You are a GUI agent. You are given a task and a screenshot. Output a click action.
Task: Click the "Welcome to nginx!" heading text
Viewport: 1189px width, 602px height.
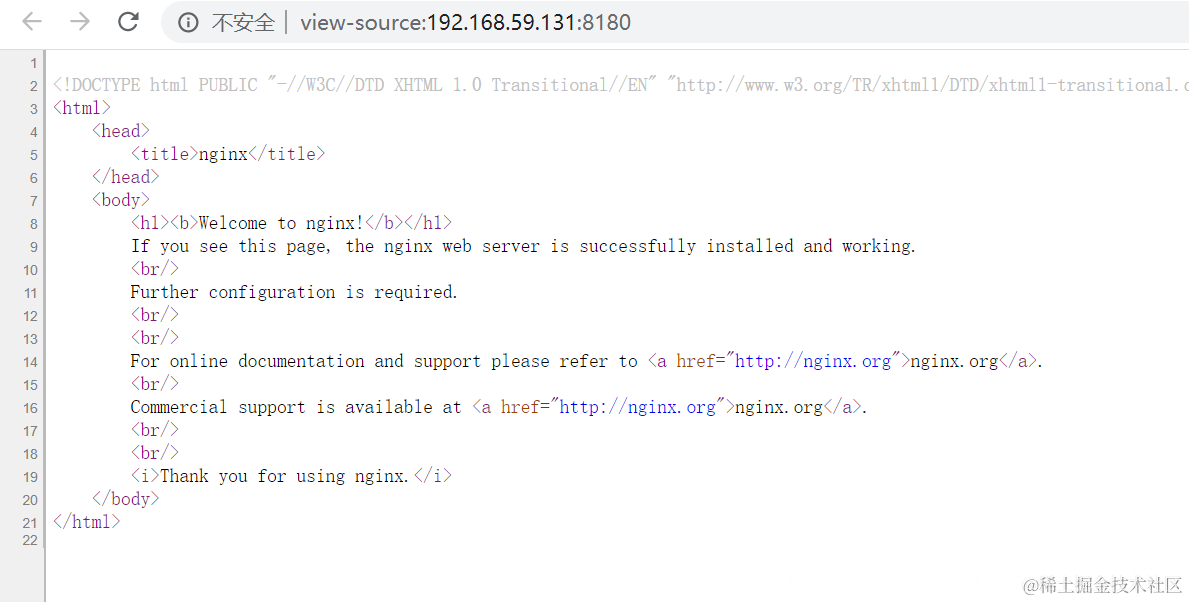click(281, 223)
